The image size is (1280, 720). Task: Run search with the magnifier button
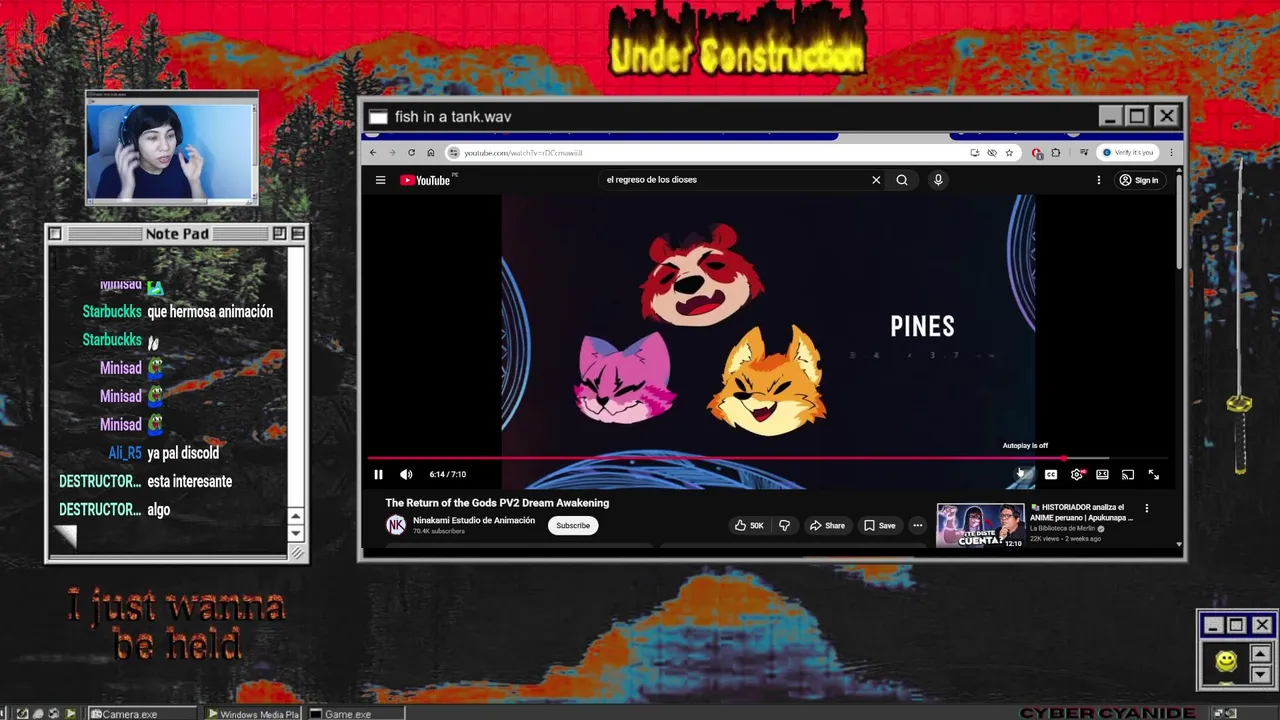point(902,180)
